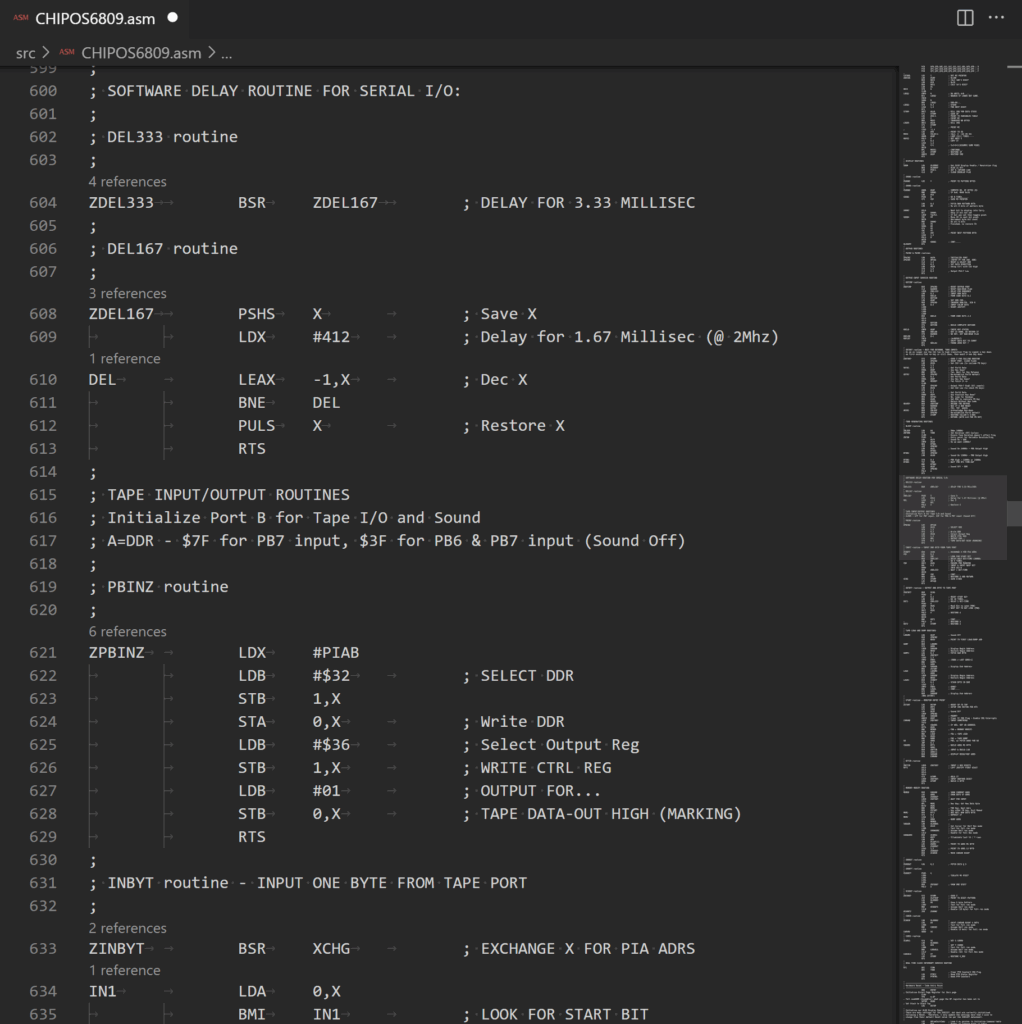Place cursor on the ZDEL167 label at line 608
This screenshot has width=1022, height=1024.
[121, 314]
